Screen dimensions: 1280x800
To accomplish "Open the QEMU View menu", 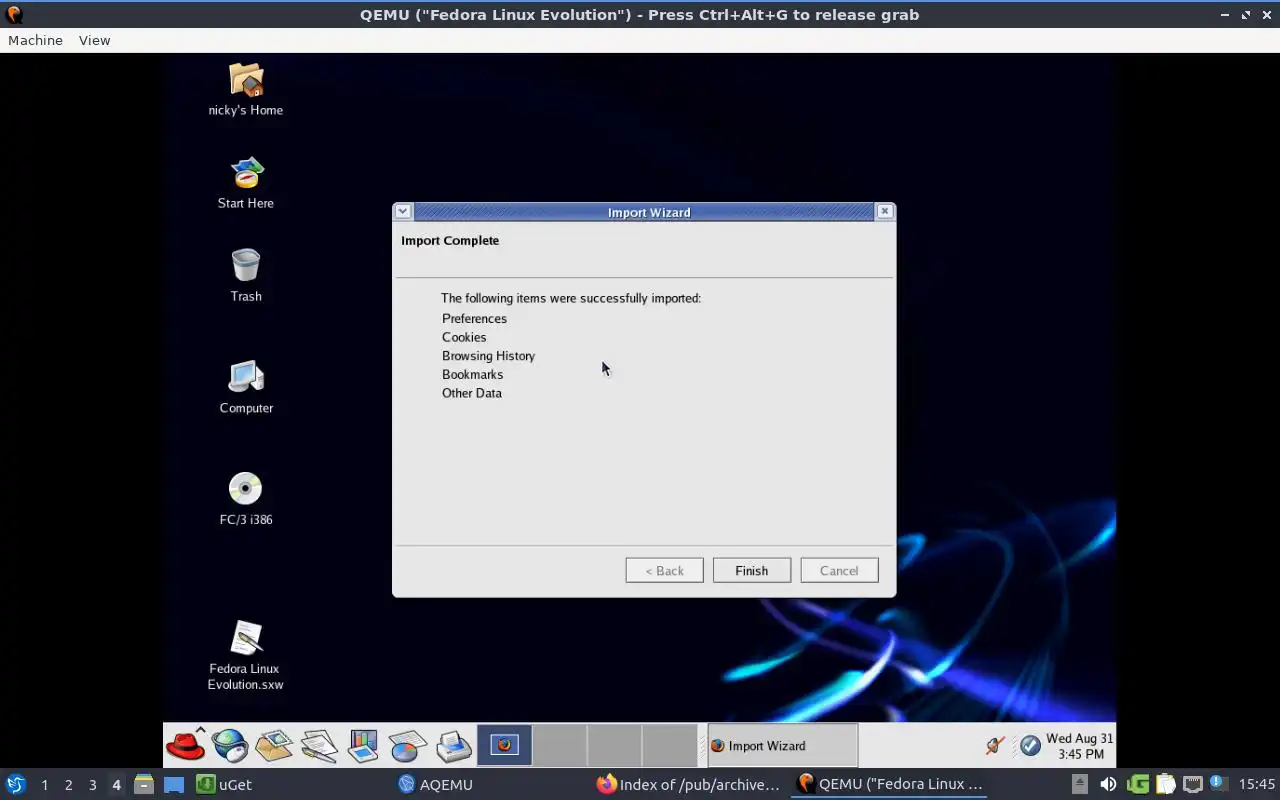I will 94,40.
